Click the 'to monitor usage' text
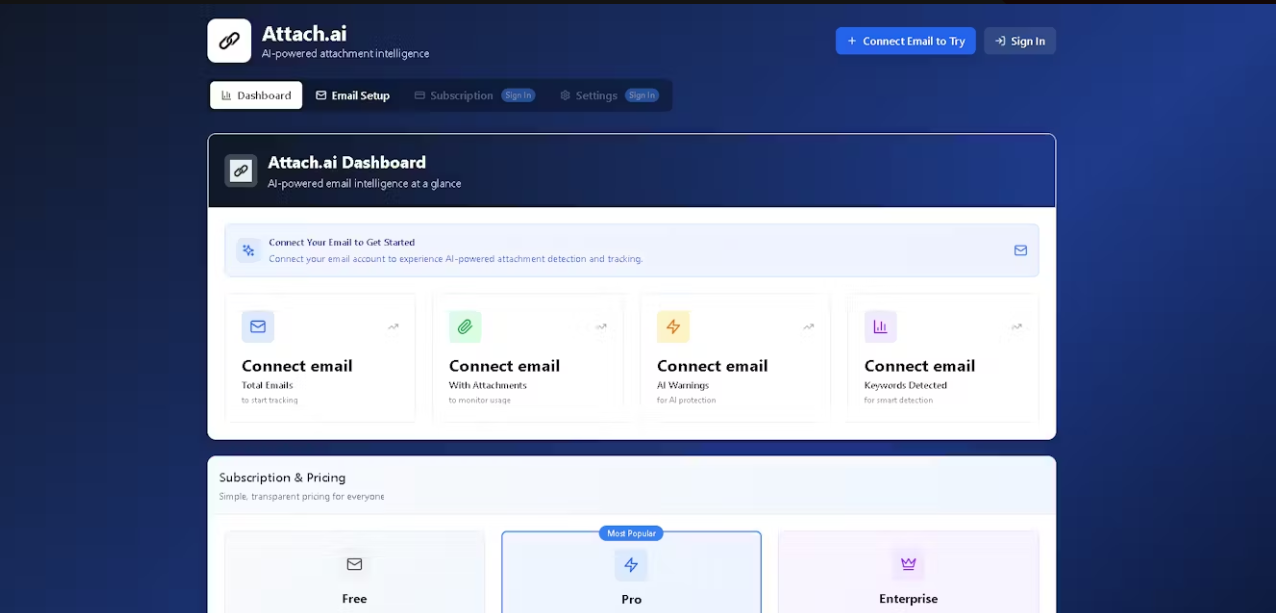Viewport: 1276px width, 613px height. coord(480,400)
